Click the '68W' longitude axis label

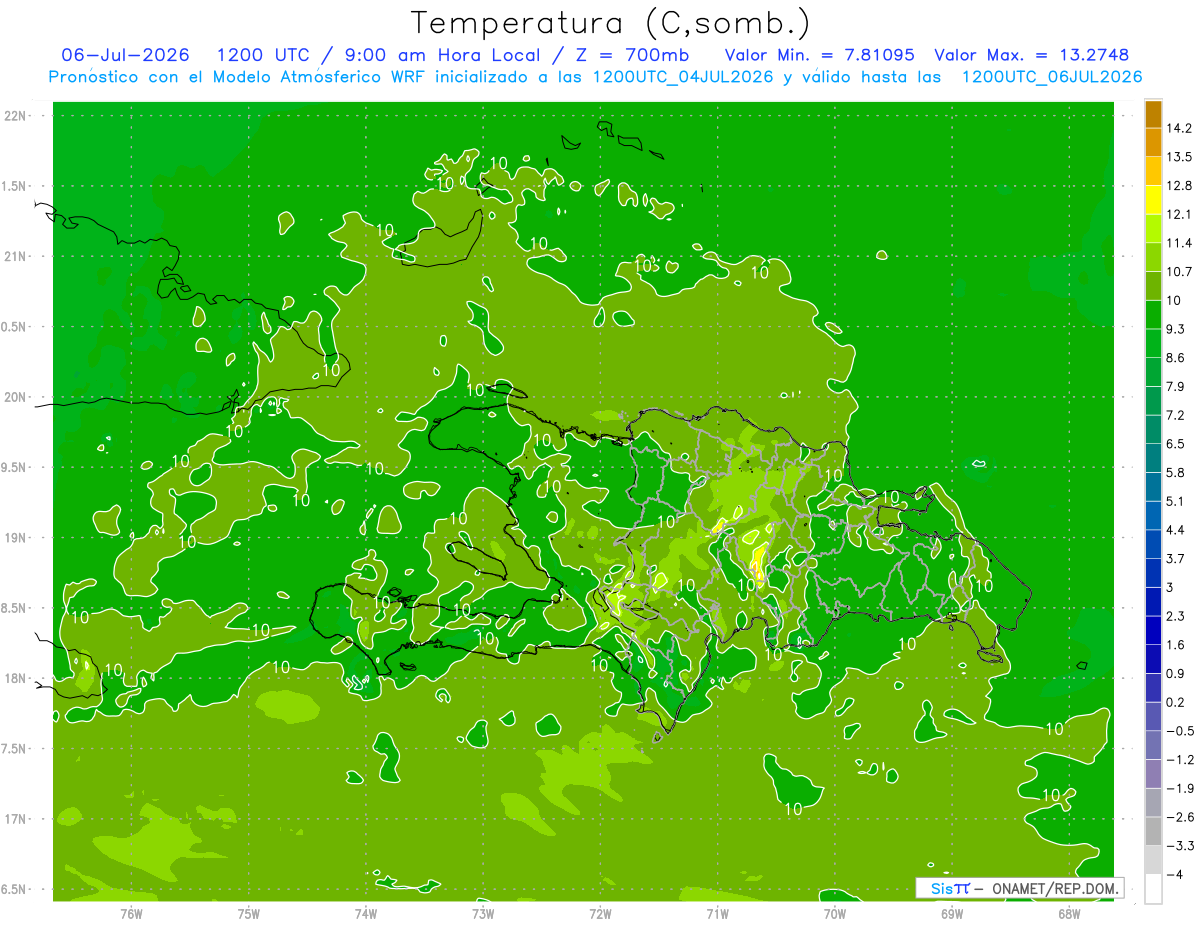(1069, 913)
